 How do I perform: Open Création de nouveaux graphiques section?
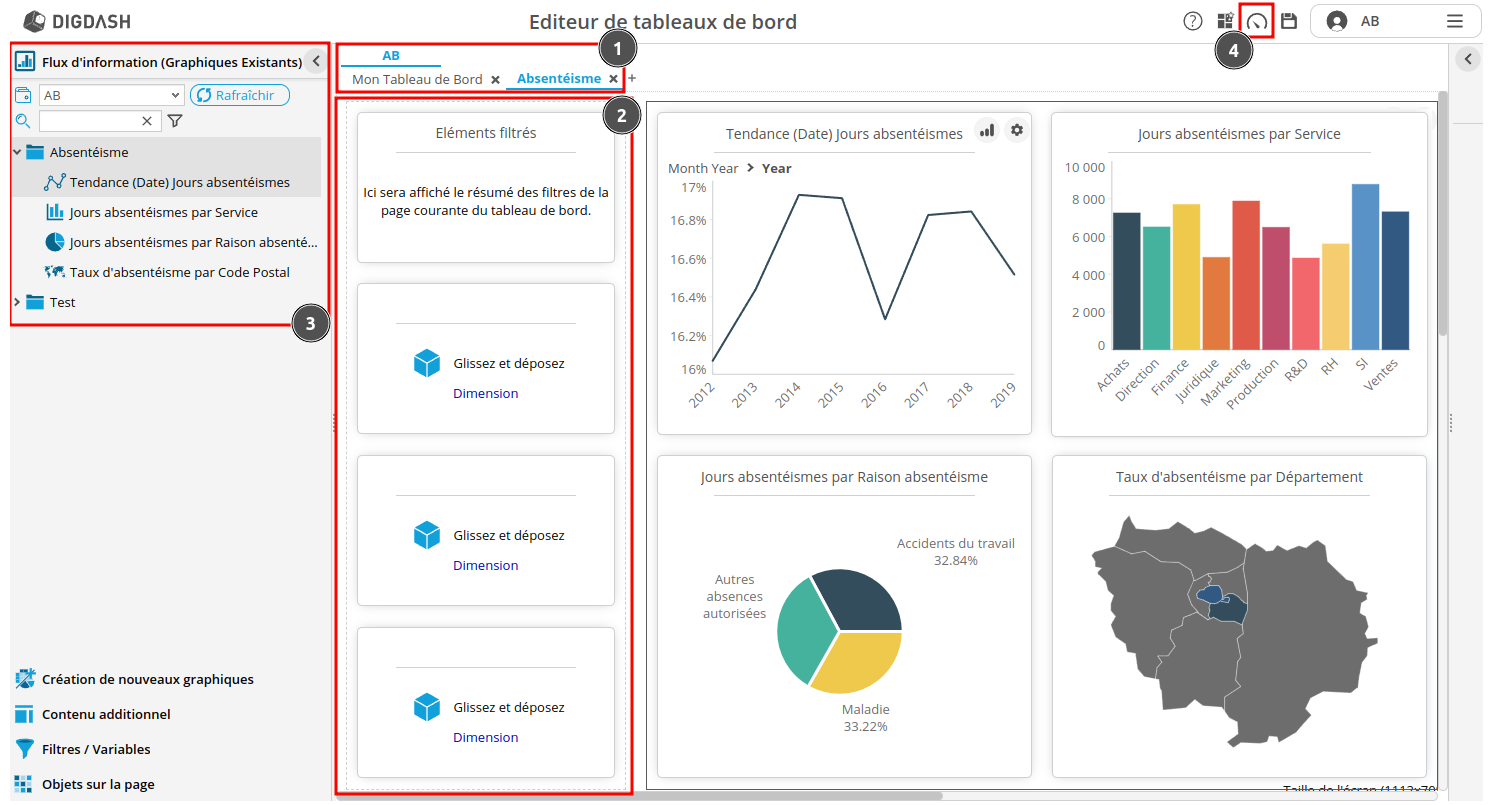point(147,680)
